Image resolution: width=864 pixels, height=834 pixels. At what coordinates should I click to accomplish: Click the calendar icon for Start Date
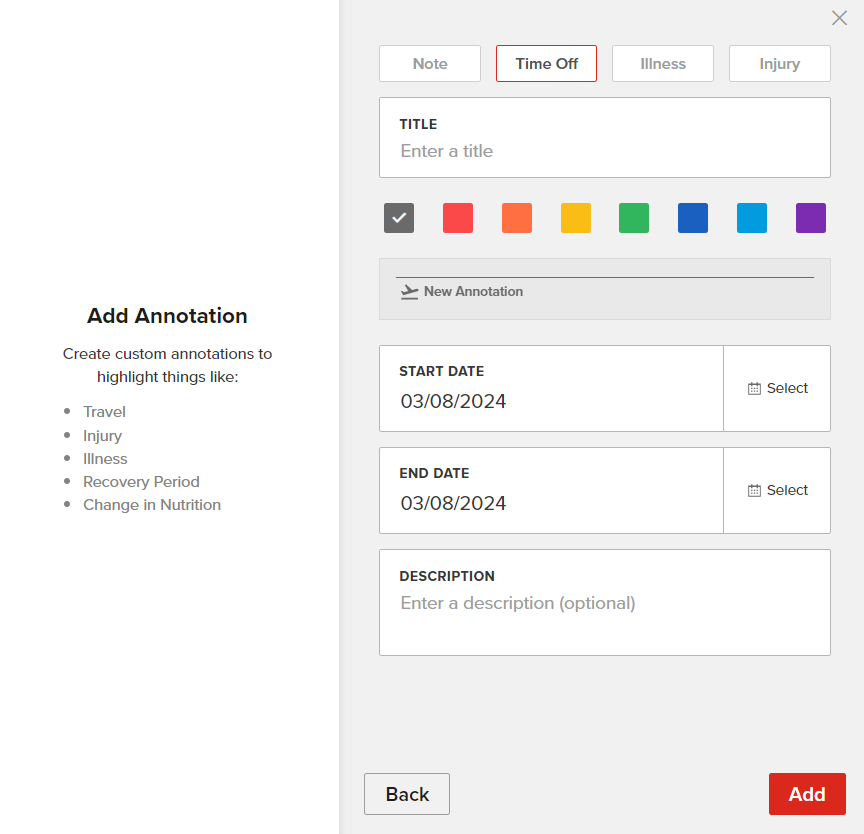755,388
